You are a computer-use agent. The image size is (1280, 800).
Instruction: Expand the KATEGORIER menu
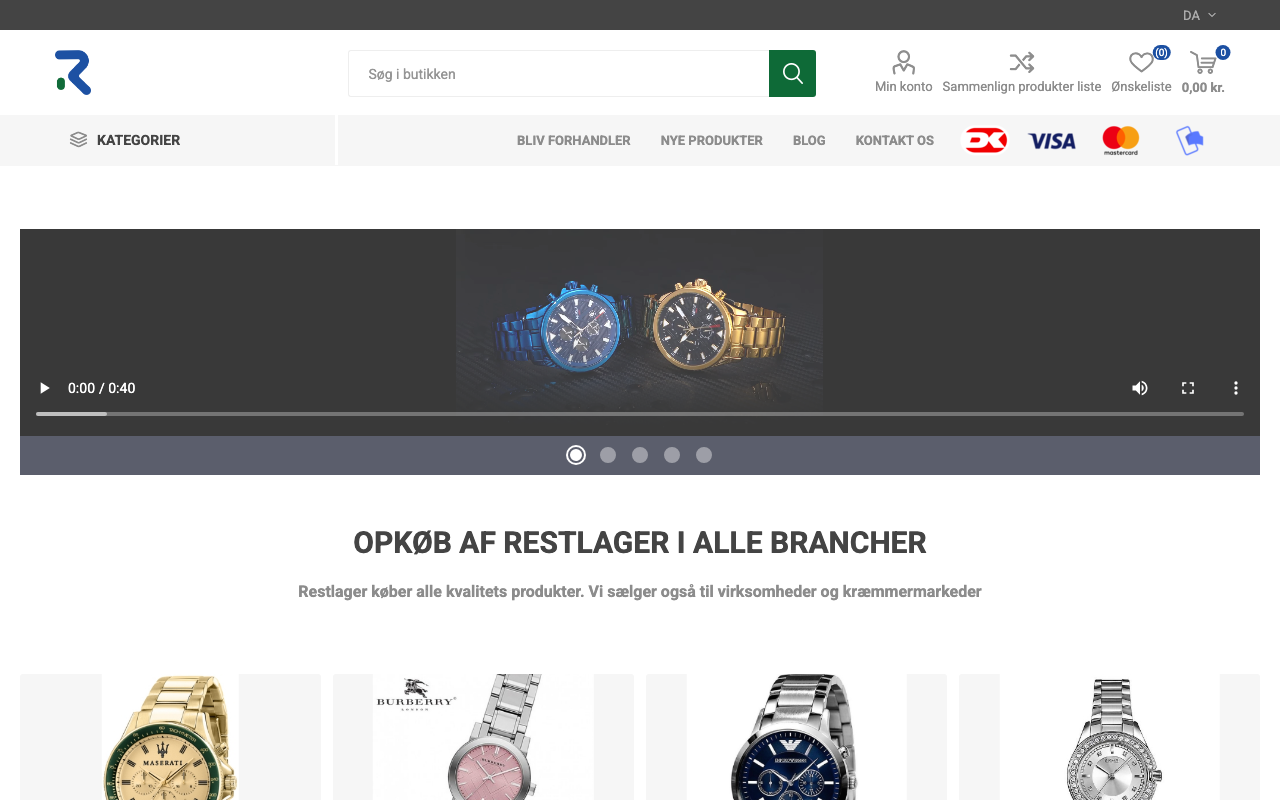click(125, 140)
